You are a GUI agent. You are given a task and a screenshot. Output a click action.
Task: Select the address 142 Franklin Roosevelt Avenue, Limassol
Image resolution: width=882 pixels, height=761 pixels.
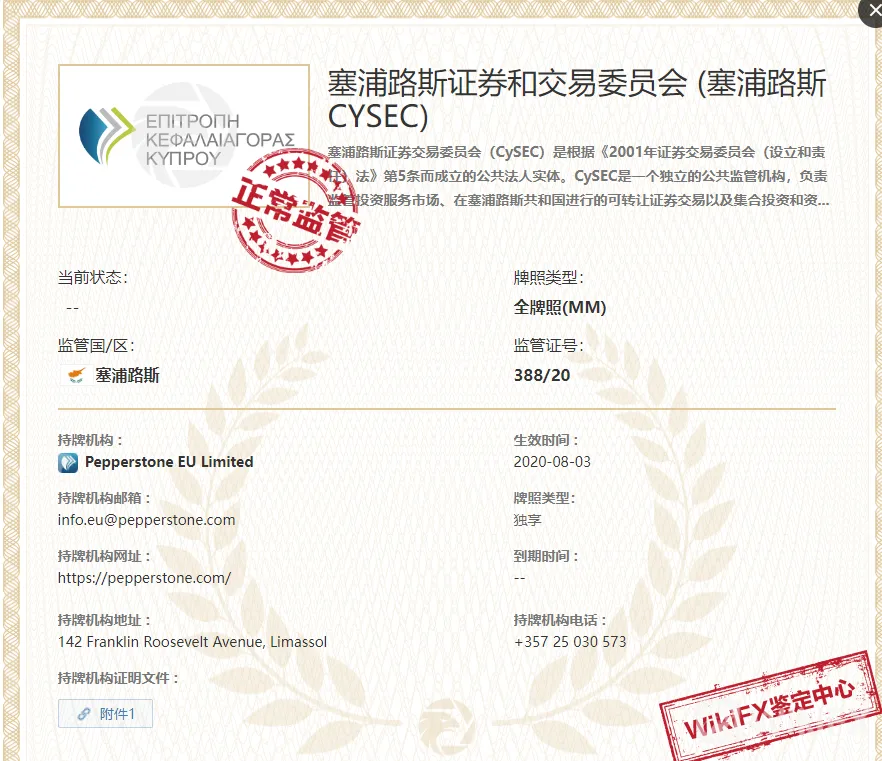tap(192, 642)
